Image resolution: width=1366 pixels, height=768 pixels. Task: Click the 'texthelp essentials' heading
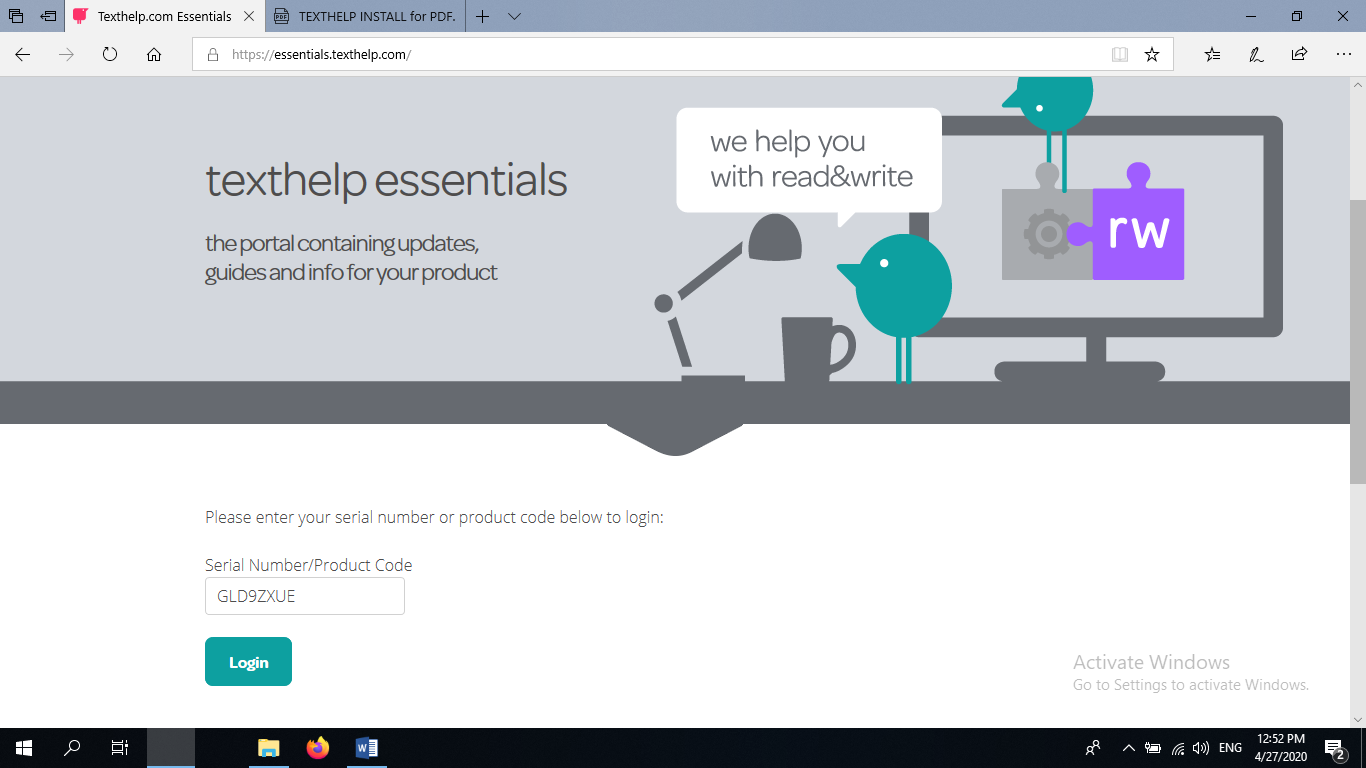(386, 181)
